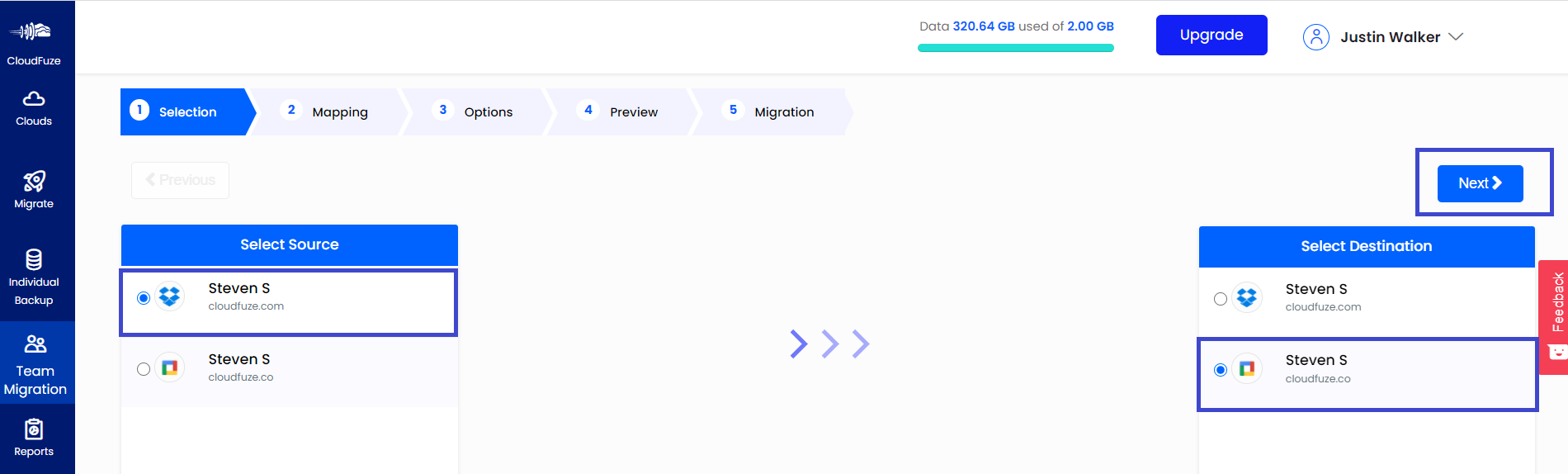Image resolution: width=1568 pixels, height=474 pixels.
Task: Click the Select Source header
Action: coord(290,244)
